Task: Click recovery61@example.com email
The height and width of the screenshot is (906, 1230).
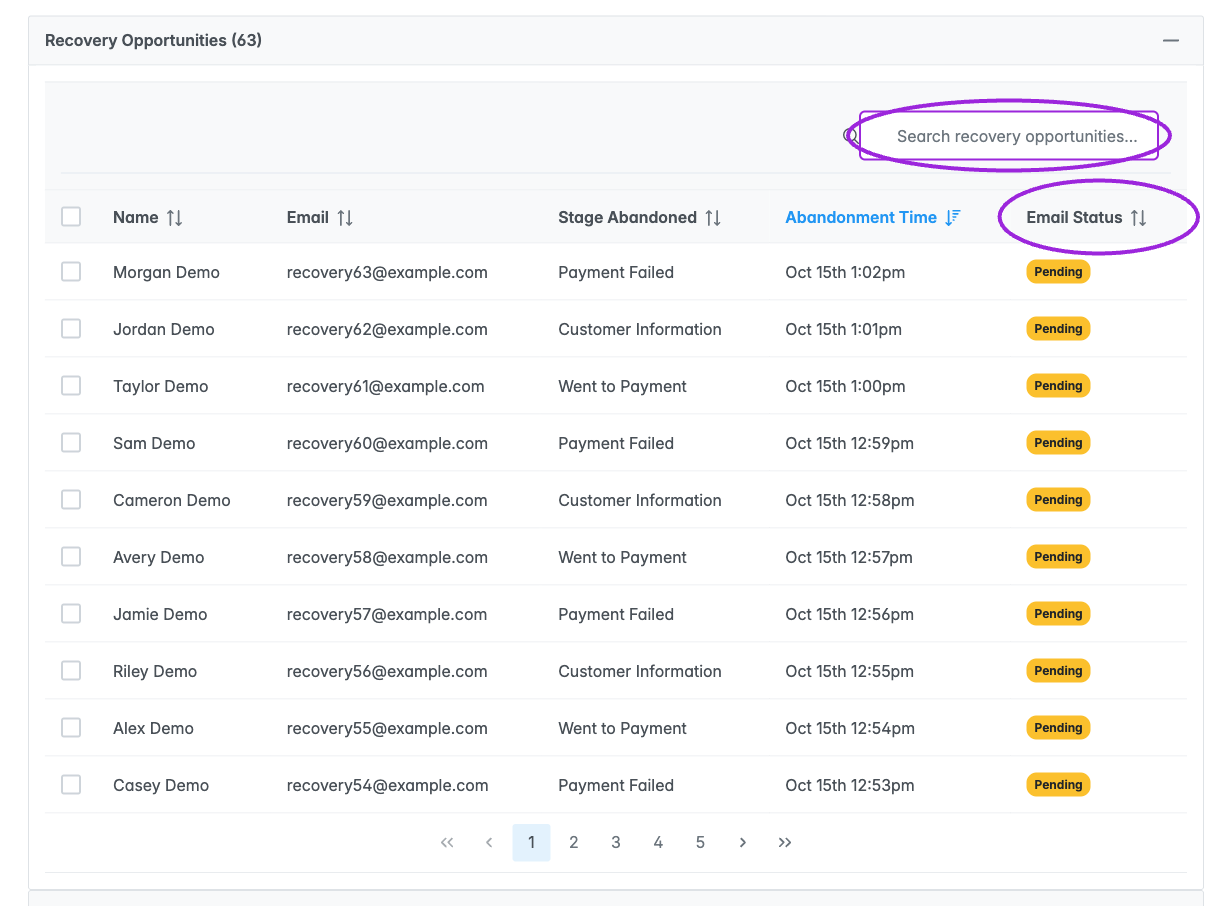Action: pyautogui.click(x=386, y=386)
